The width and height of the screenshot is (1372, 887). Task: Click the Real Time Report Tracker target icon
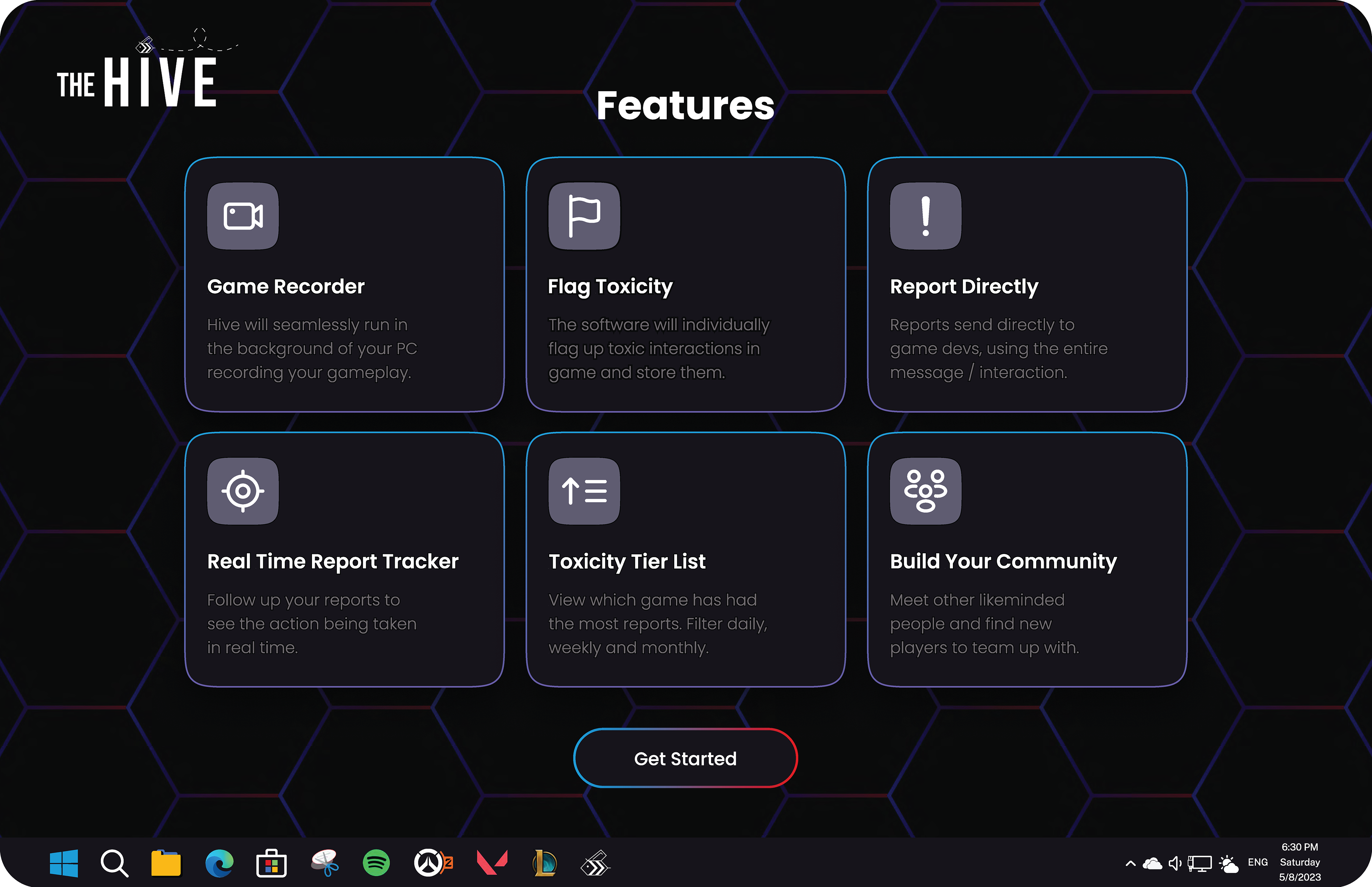pos(243,491)
